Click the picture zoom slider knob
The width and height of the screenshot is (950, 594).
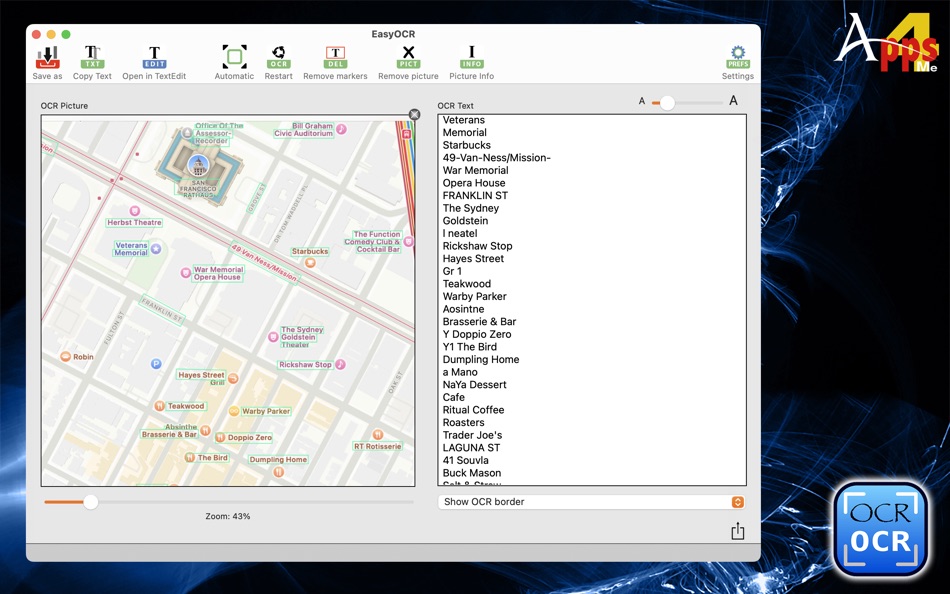pos(91,502)
